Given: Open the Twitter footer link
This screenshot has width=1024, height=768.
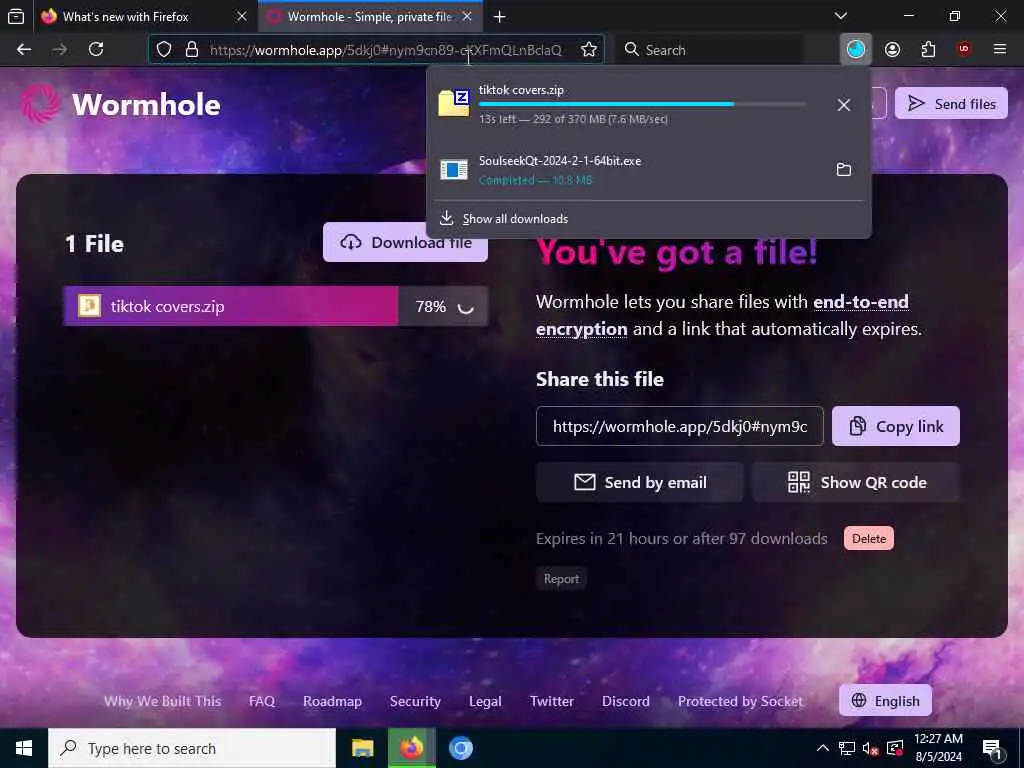Looking at the screenshot, I should pyautogui.click(x=552, y=701).
